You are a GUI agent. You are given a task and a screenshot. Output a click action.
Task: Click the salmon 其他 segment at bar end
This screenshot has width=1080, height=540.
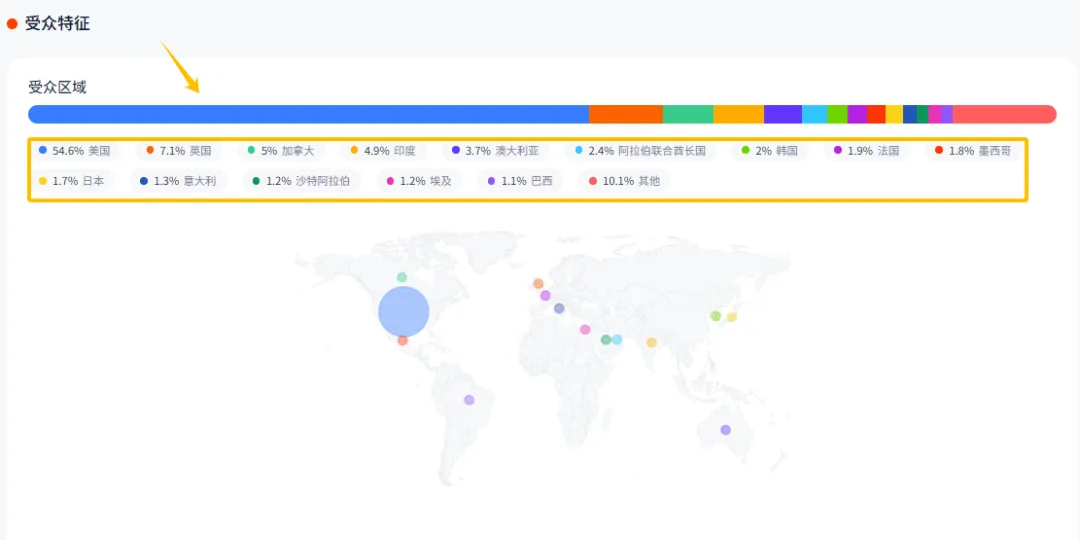point(1003,114)
